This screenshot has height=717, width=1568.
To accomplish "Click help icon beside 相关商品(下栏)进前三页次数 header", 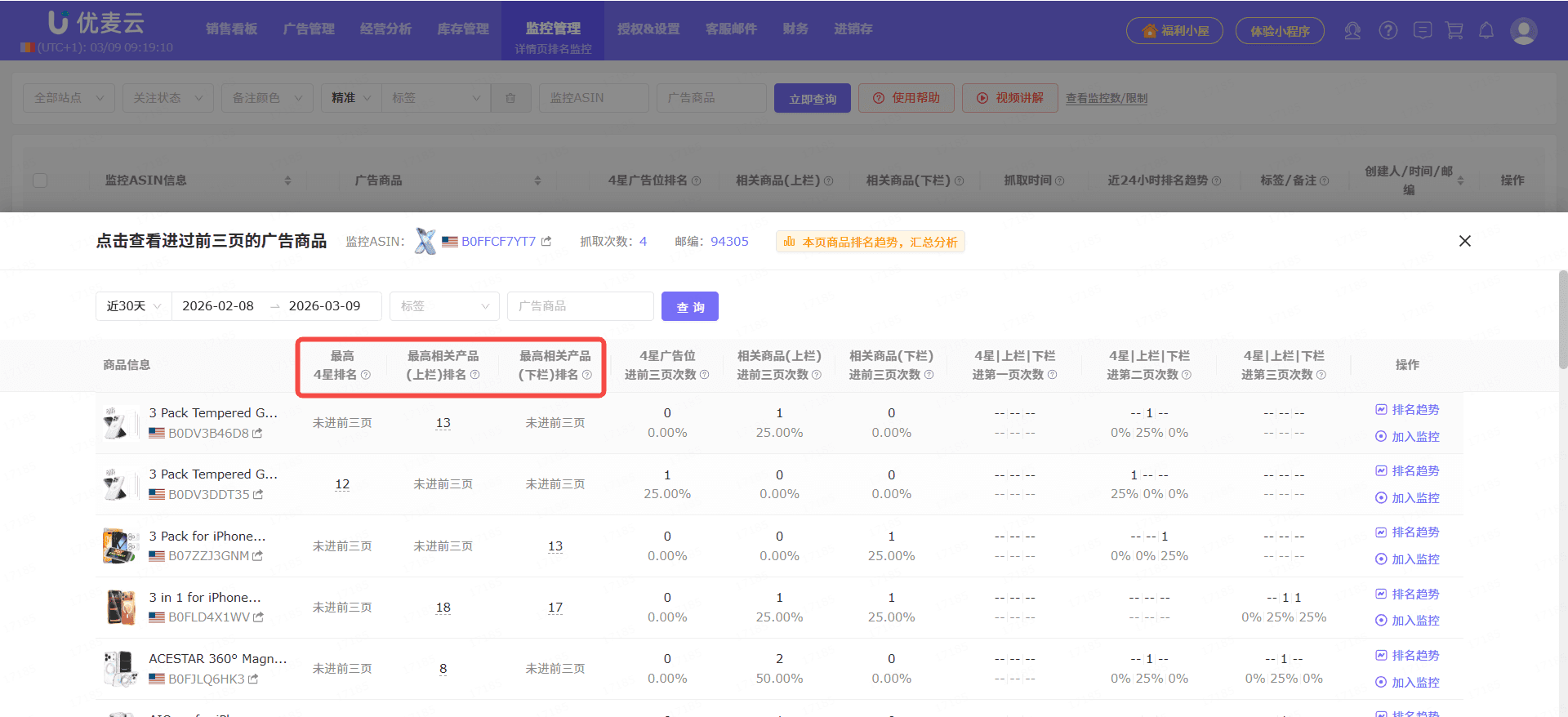I will (929, 375).
